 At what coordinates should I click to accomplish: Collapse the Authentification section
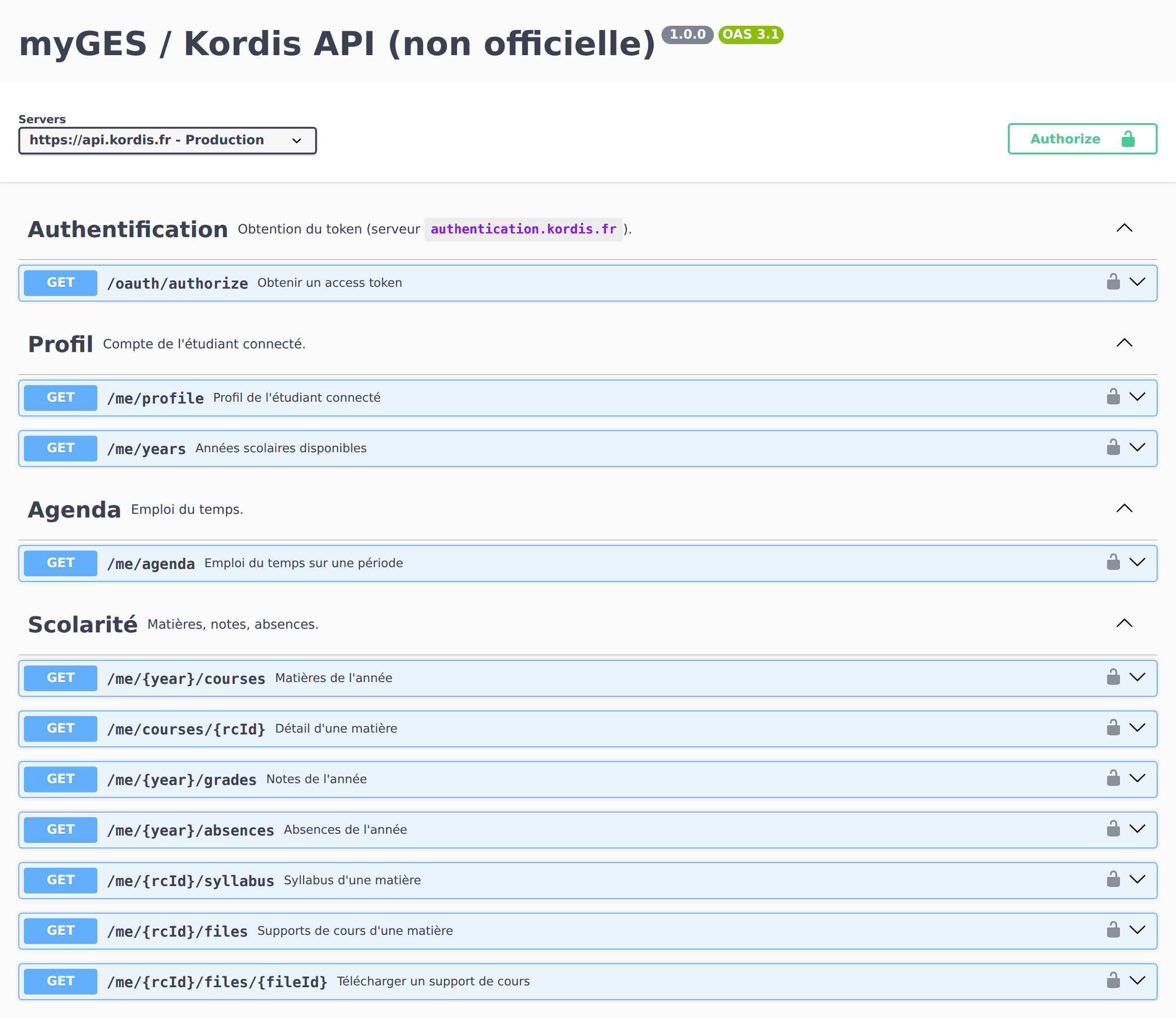(x=1125, y=228)
